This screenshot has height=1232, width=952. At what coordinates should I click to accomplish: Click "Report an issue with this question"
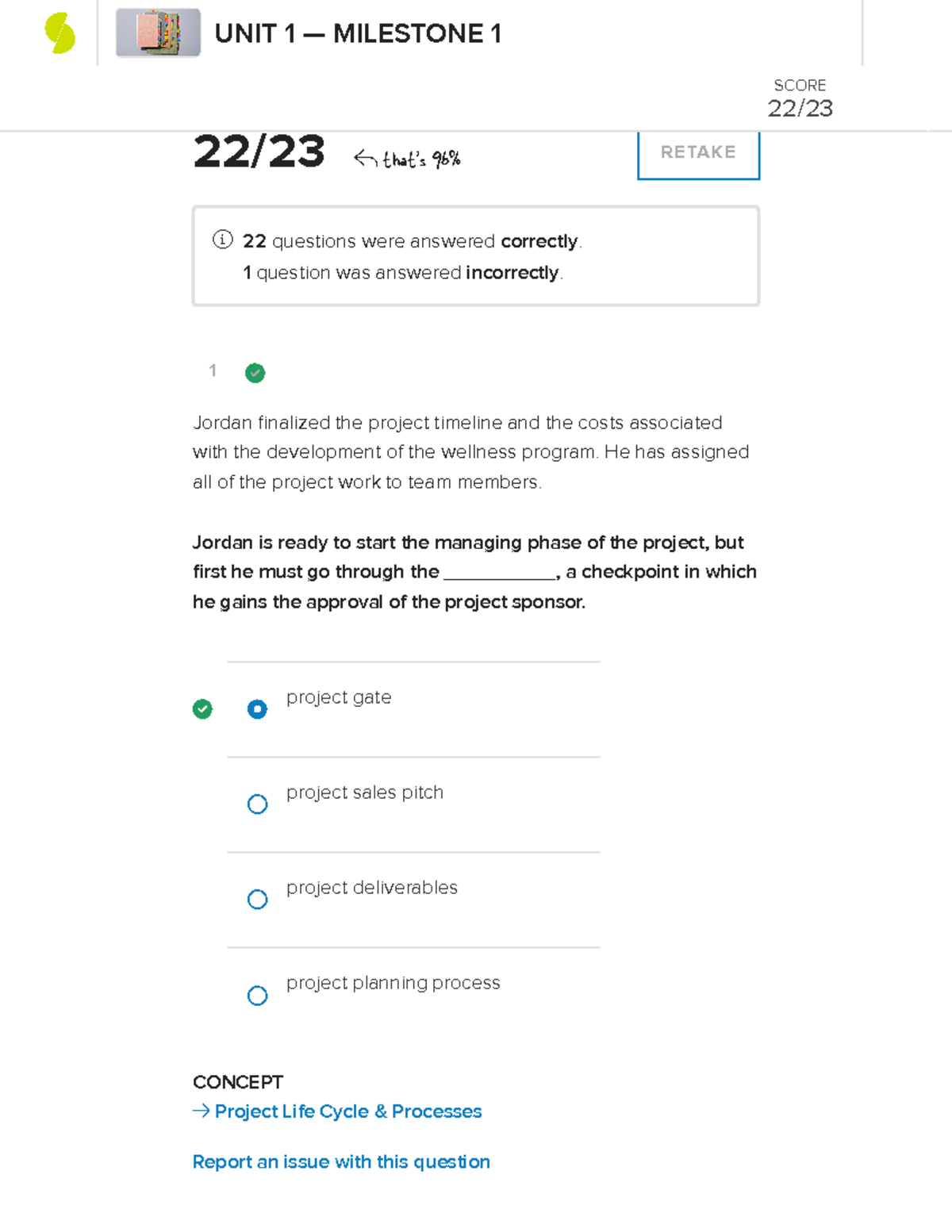click(x=341, y=1161)
